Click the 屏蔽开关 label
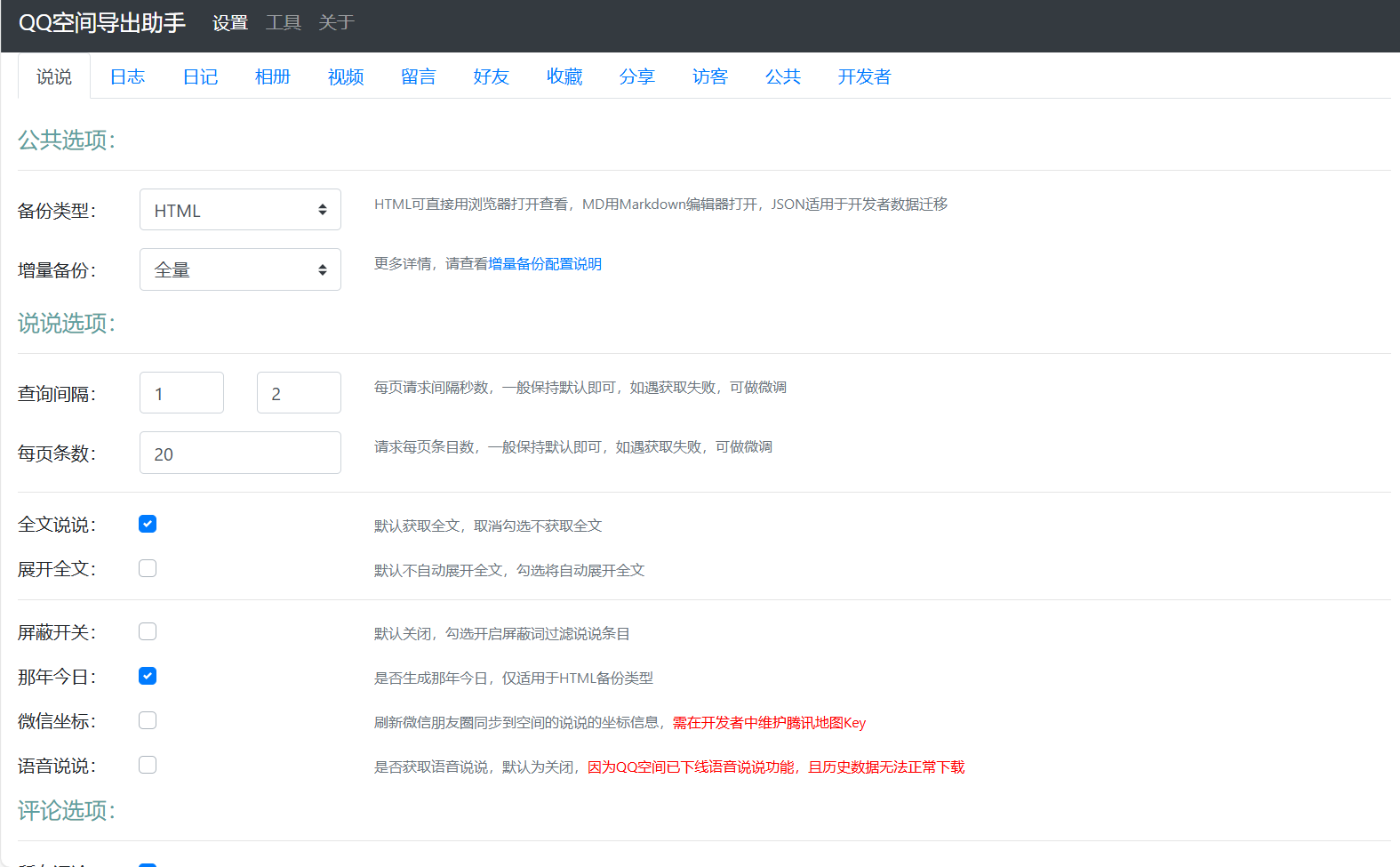Screen dimensions: 1400x867 click(x=57, y=632)
